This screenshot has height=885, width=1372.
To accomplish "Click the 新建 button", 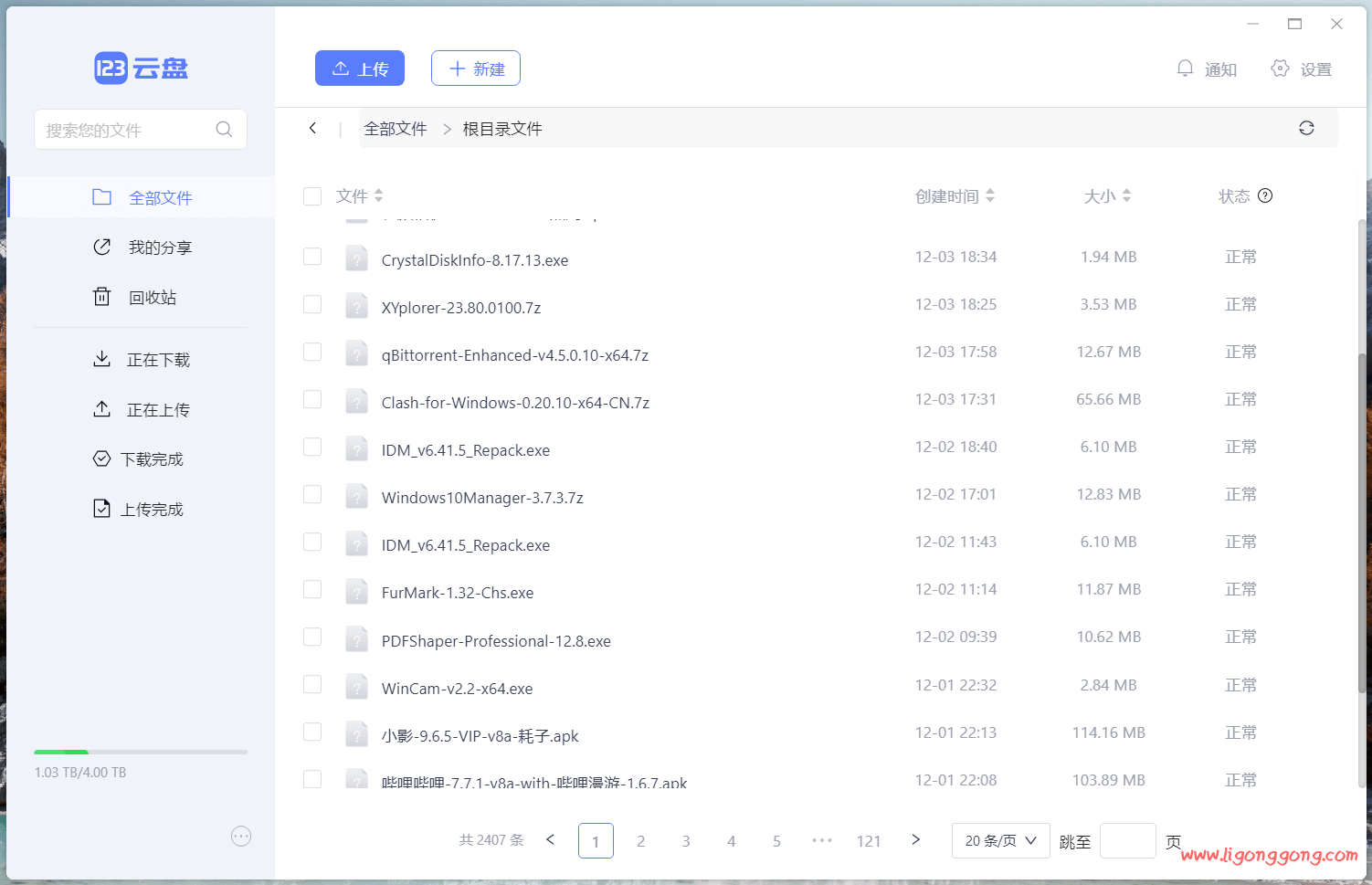I will pos(476,68).
